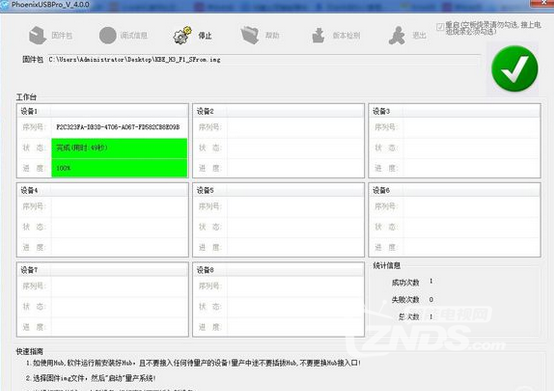Image resolution: width=554 pixels, height=391 pixels.
Task: Select the 设备1 panel header
Action: coord(102,111)
